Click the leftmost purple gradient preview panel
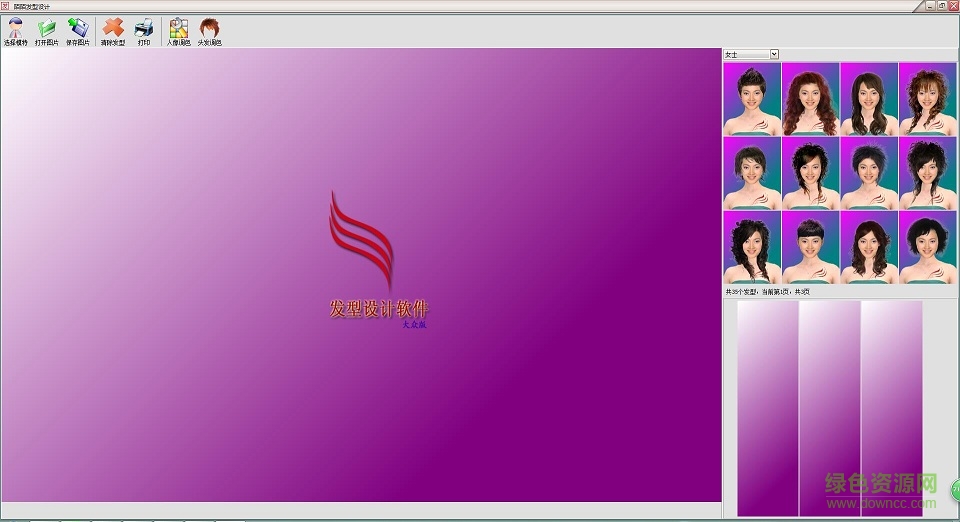Image resolution: width=960 pixels, height=522 pixels. click(x=768, y=408)
